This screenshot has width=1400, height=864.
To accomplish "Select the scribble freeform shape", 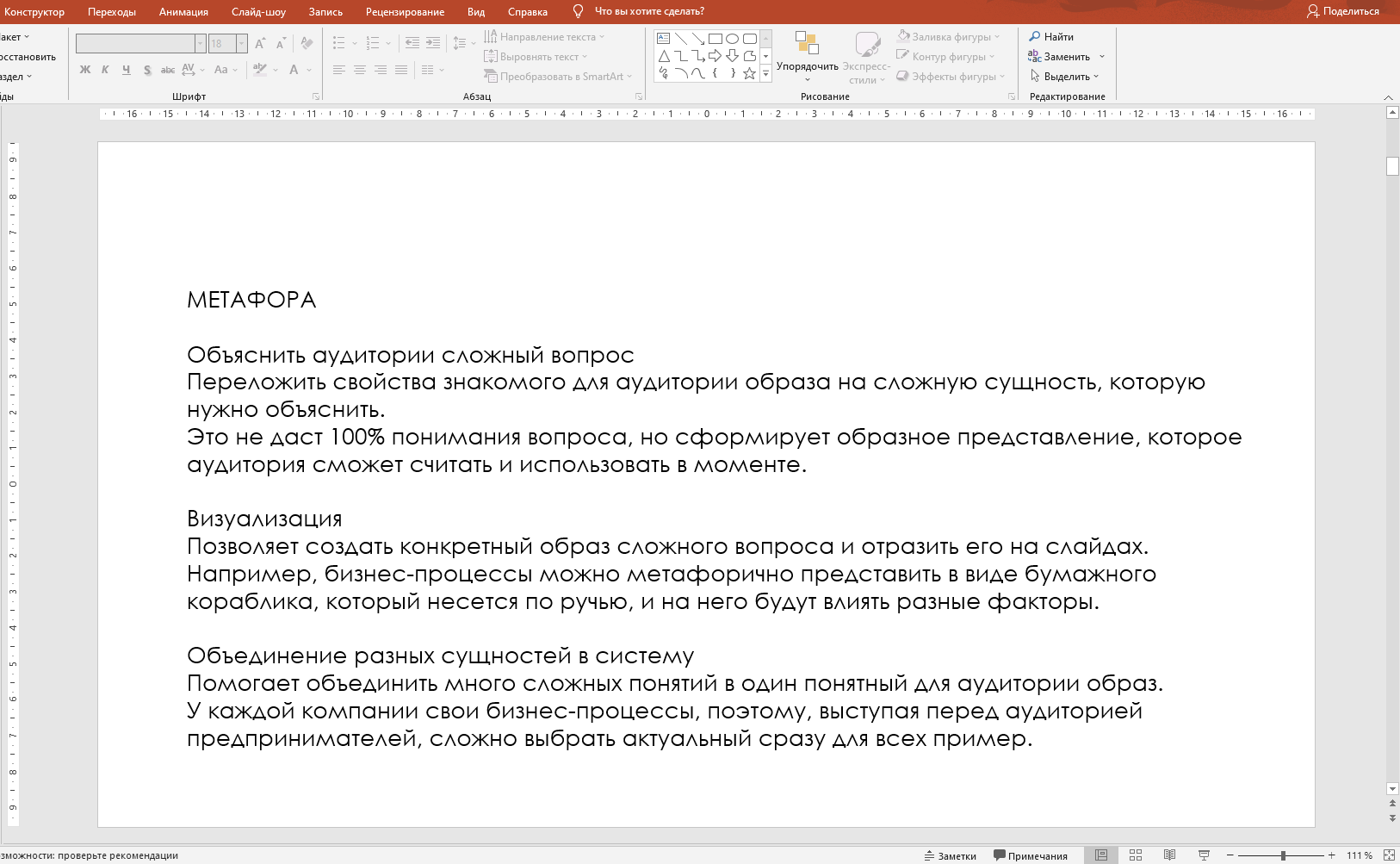I will pos(664,73).
